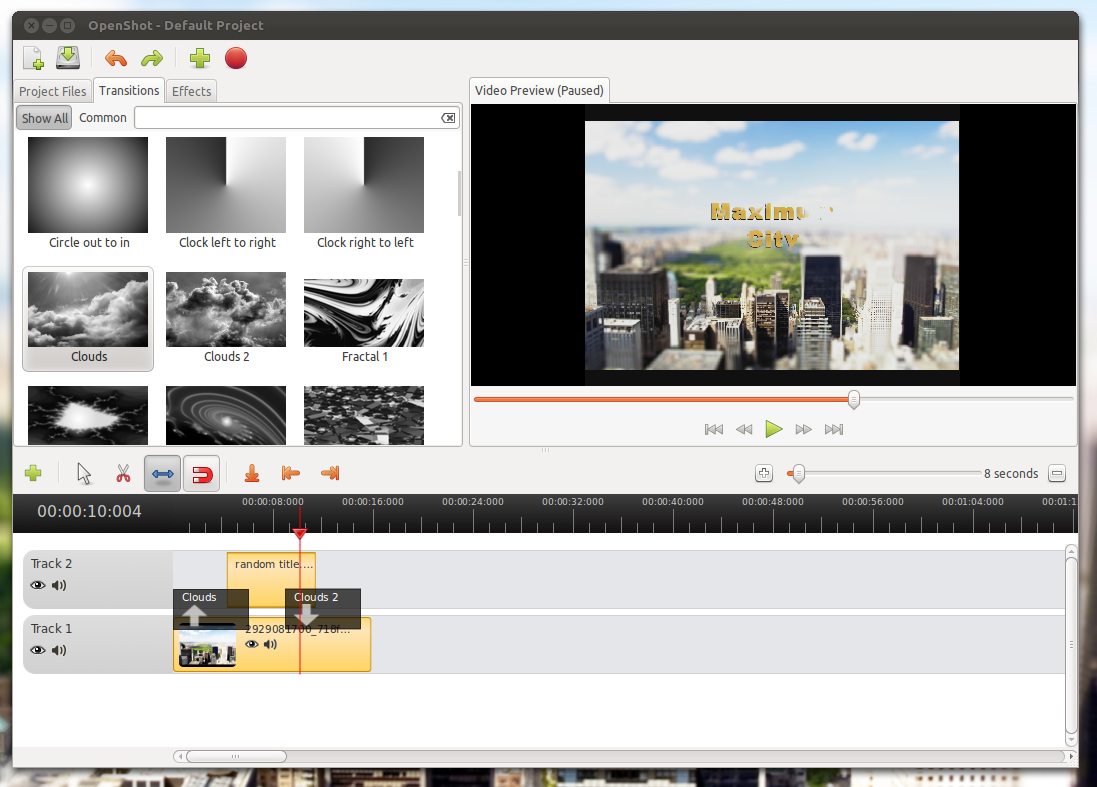The image size is (1097, 787).
Task: Mute Track 1 audio speaker
Action: [59, 650]
